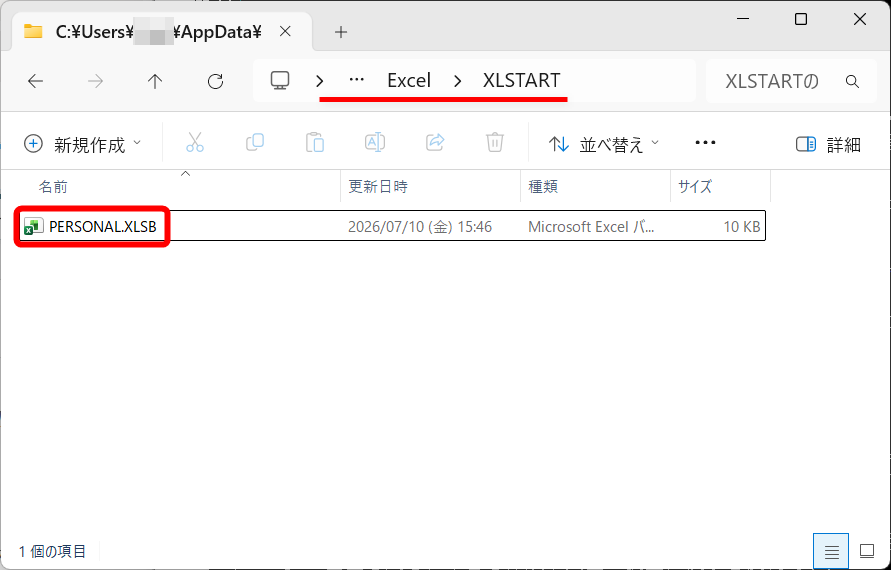
Task: Cut with the scissors icon
Action: [195, 143]
